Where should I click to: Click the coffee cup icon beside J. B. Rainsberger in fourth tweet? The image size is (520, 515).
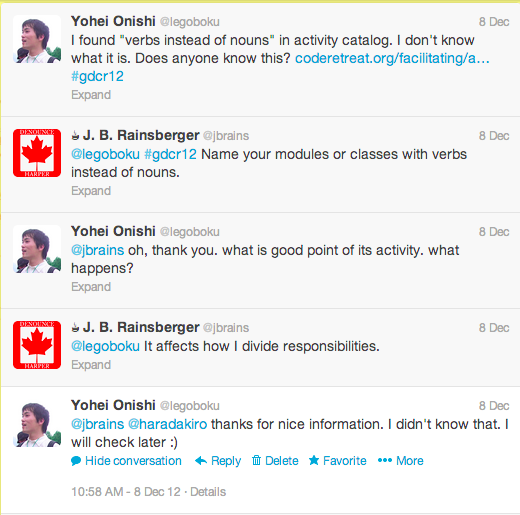point(75,328)
